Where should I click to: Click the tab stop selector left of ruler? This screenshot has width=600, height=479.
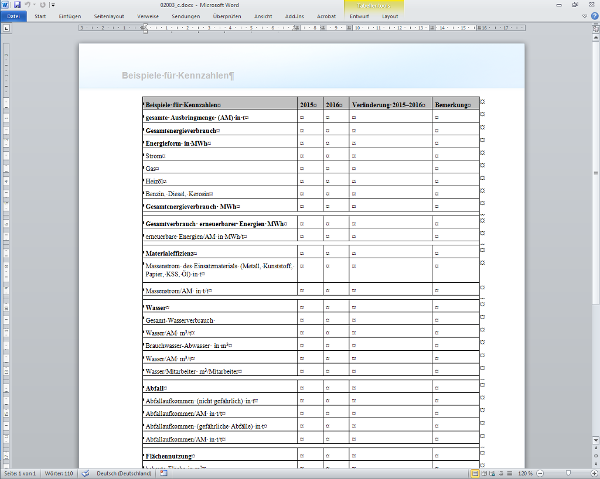(x=5, y=28)
